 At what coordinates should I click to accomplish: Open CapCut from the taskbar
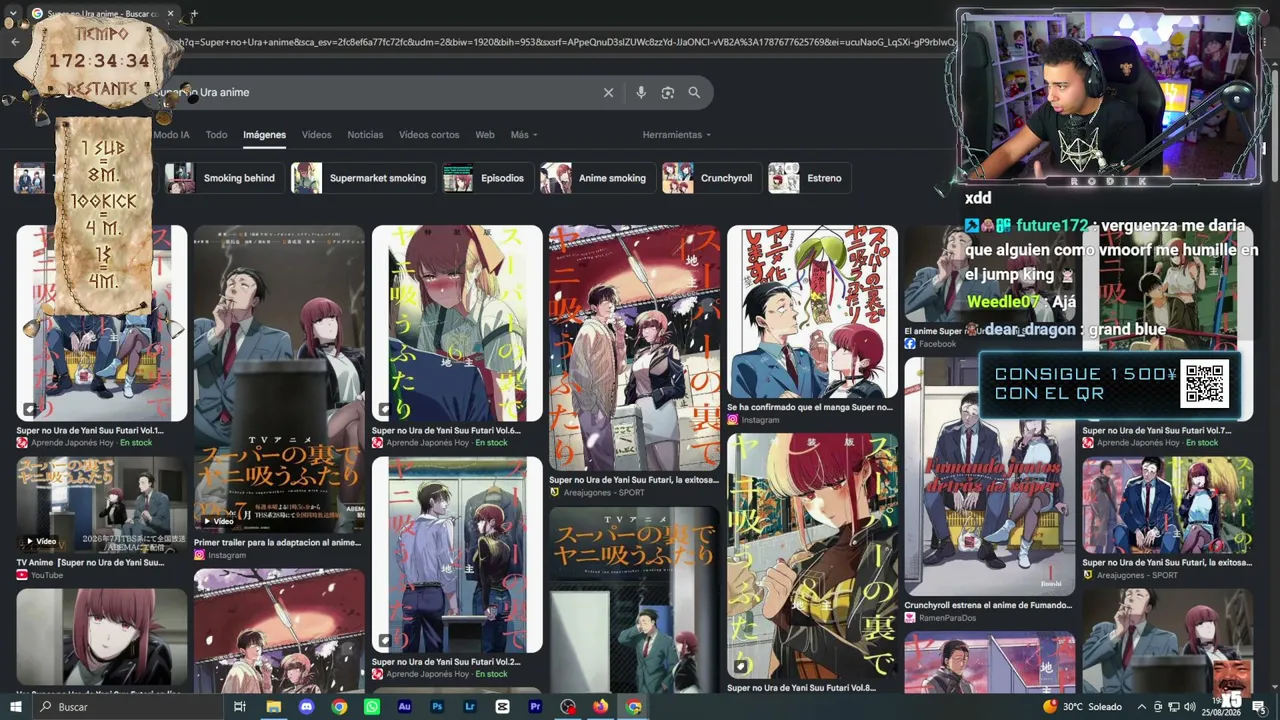click(x=503, y=707)
